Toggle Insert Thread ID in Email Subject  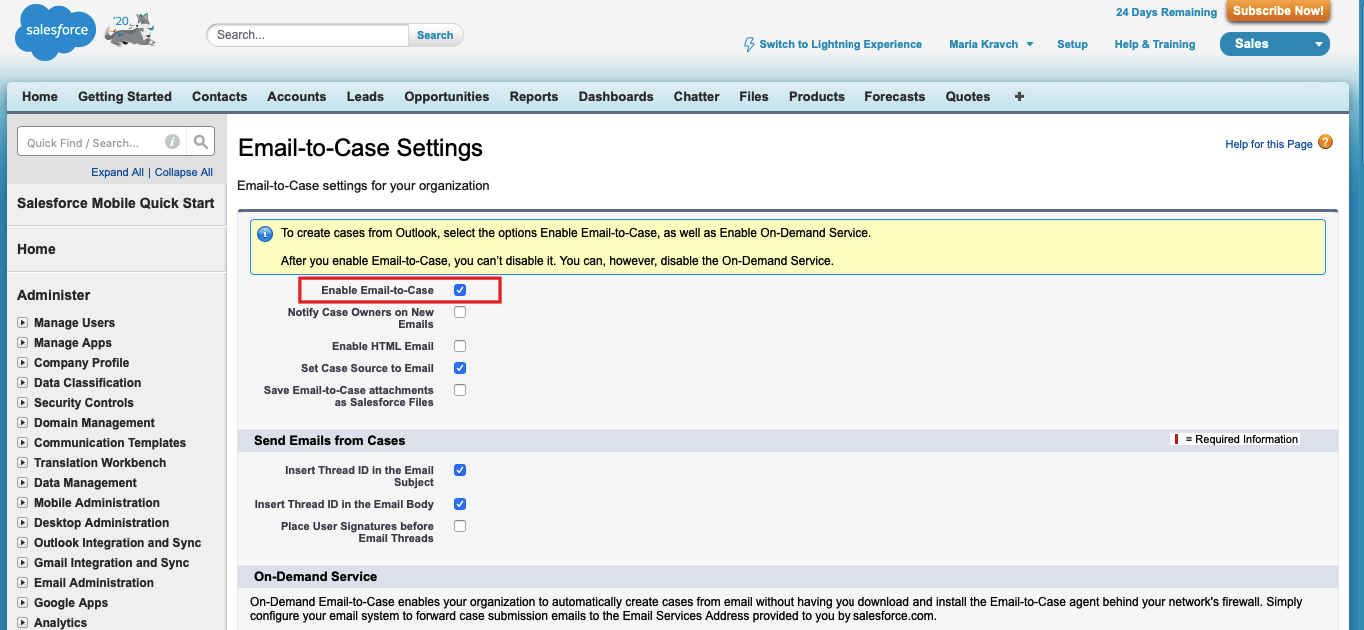click(x=460, y=470)
